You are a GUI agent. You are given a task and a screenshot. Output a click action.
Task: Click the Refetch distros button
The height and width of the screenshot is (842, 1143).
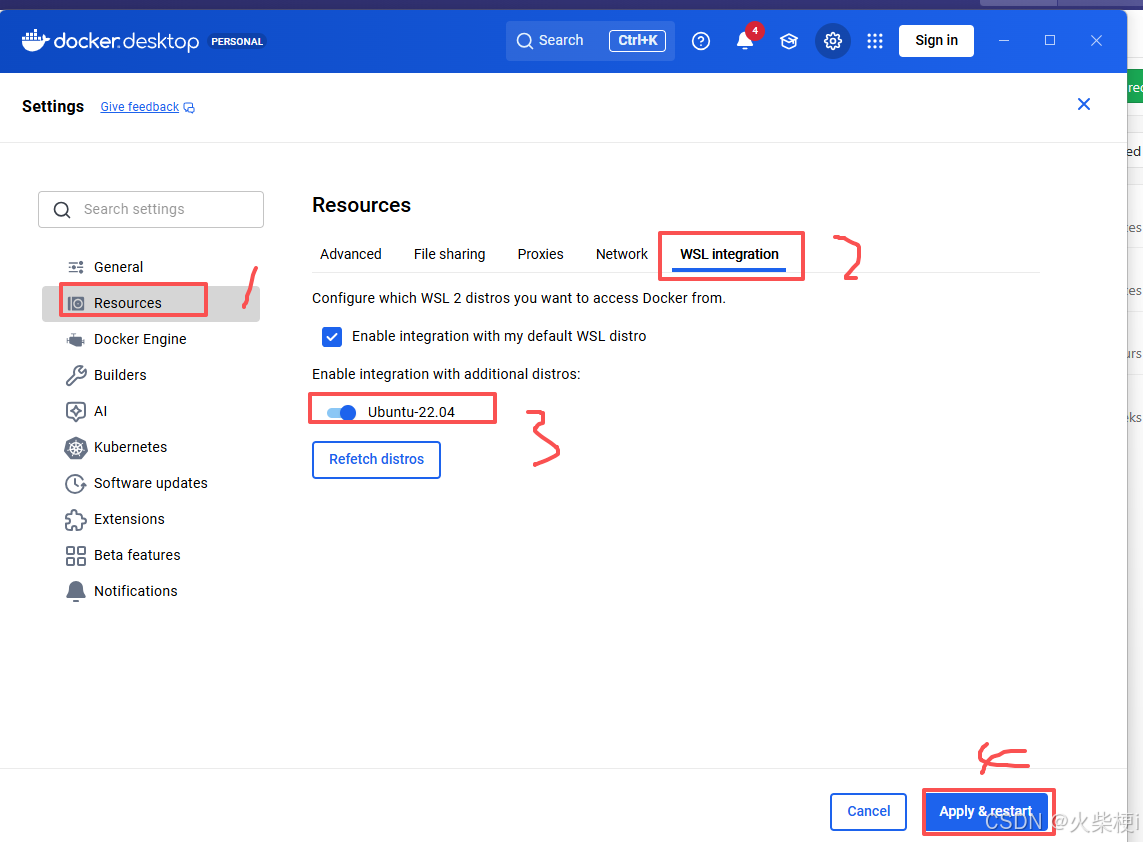point(376,459)
